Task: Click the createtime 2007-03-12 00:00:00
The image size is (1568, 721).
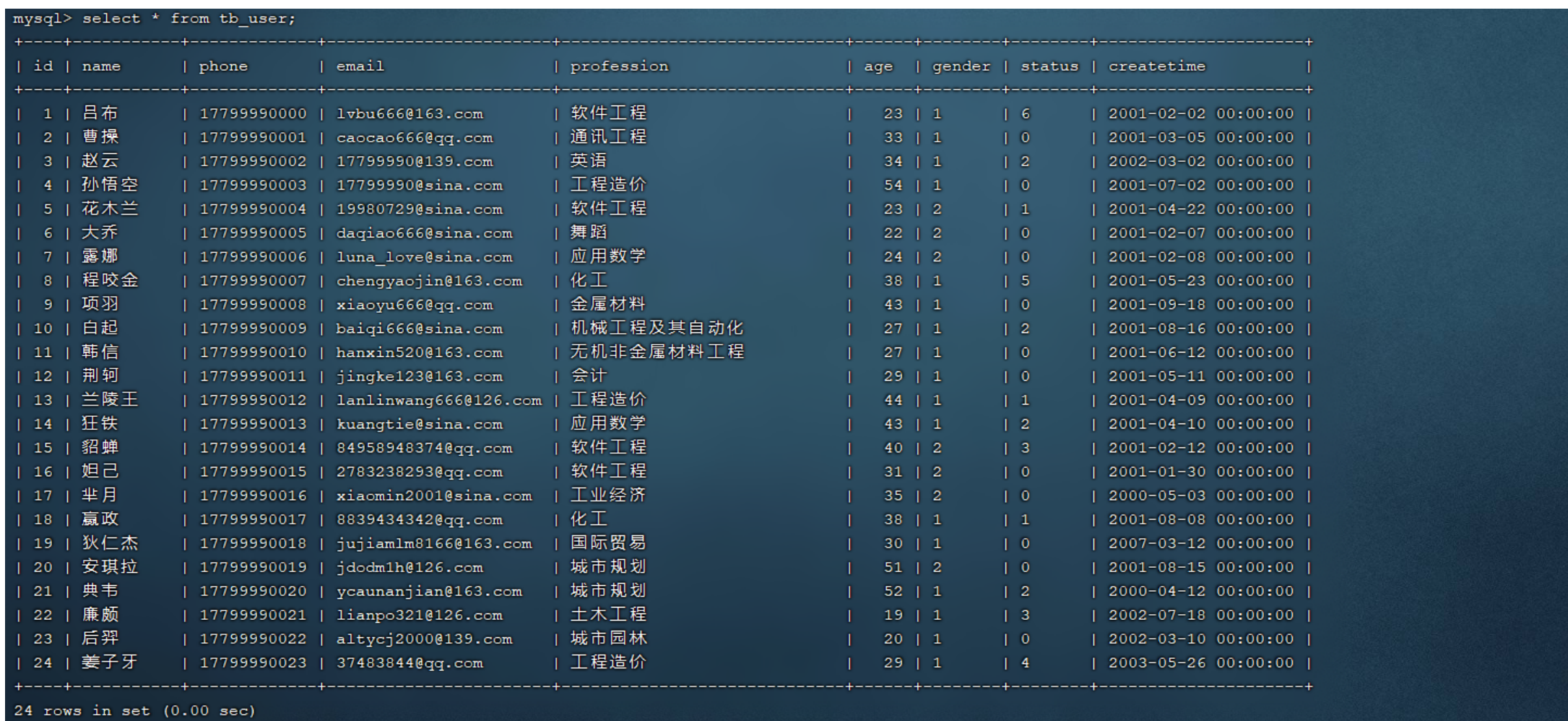Action: click(1200, 543)
